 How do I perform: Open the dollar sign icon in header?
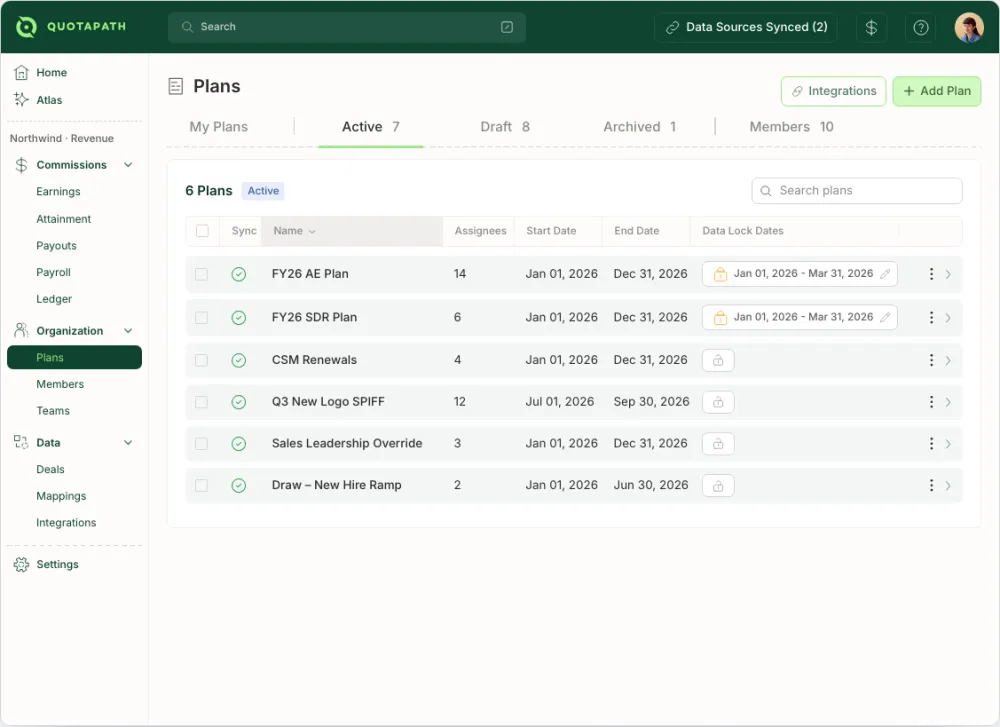tap(871, 27)
